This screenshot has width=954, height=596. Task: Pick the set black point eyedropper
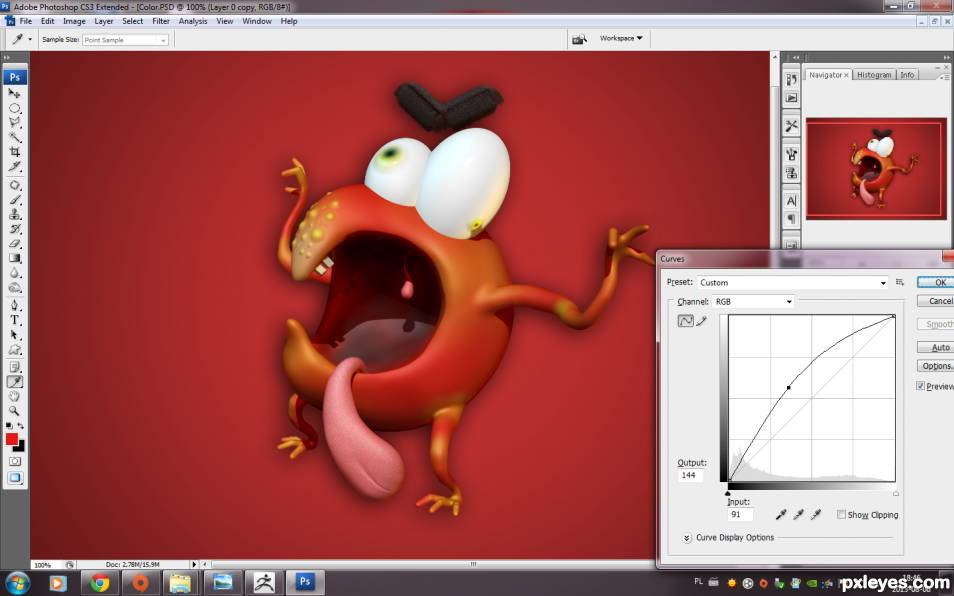(781, 515)
